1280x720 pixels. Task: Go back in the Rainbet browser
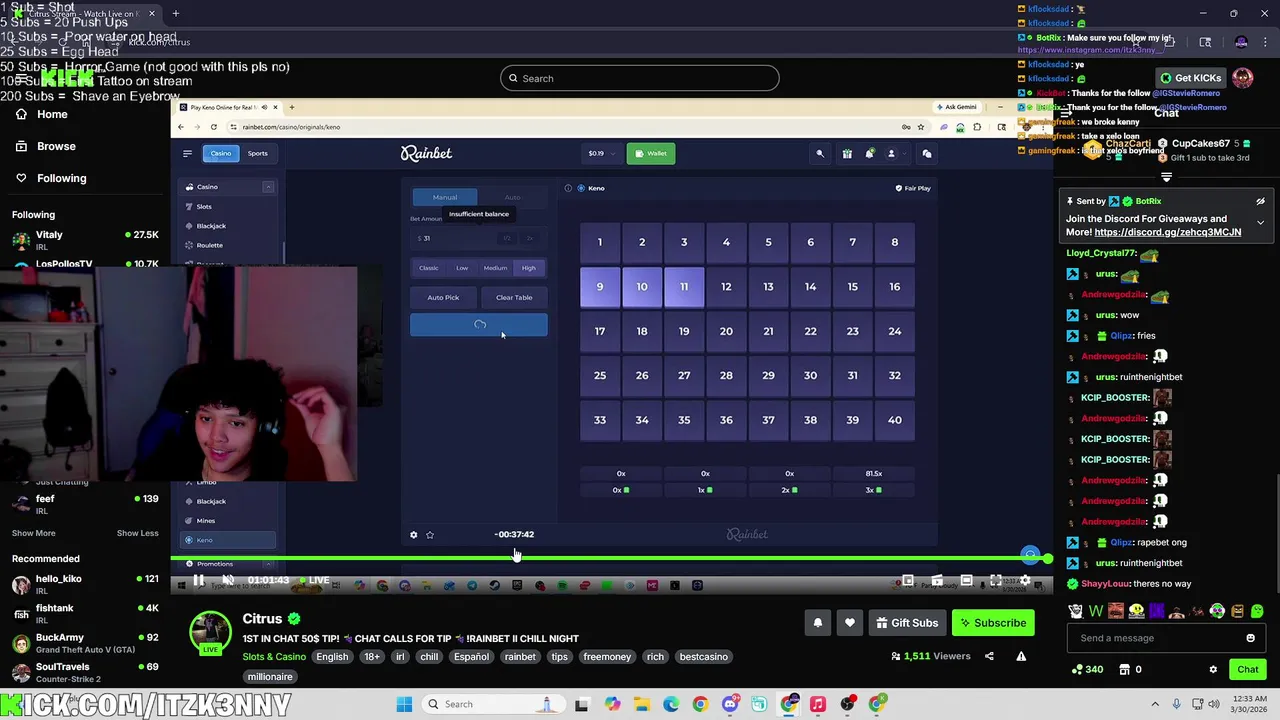point(181,127)
